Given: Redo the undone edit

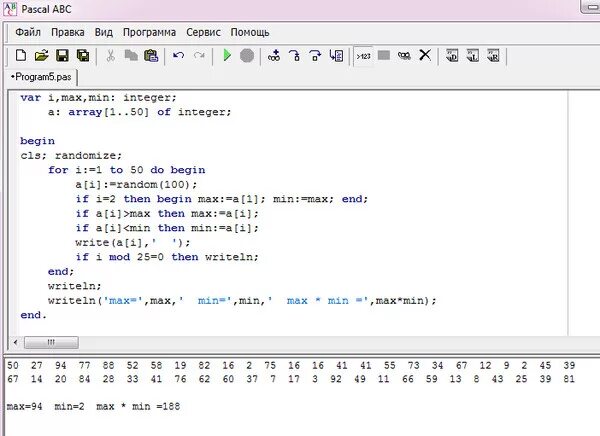Looking at the screenshot, I should pos(199,56).
